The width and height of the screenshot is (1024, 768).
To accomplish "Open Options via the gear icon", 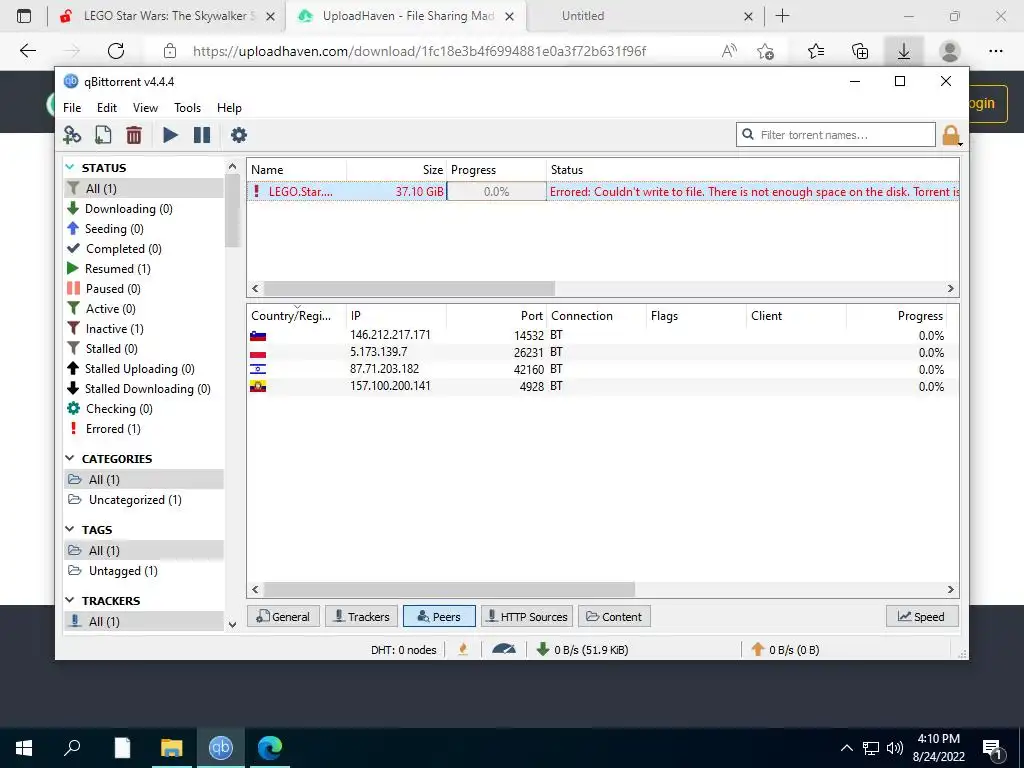I will coord(239,135).
